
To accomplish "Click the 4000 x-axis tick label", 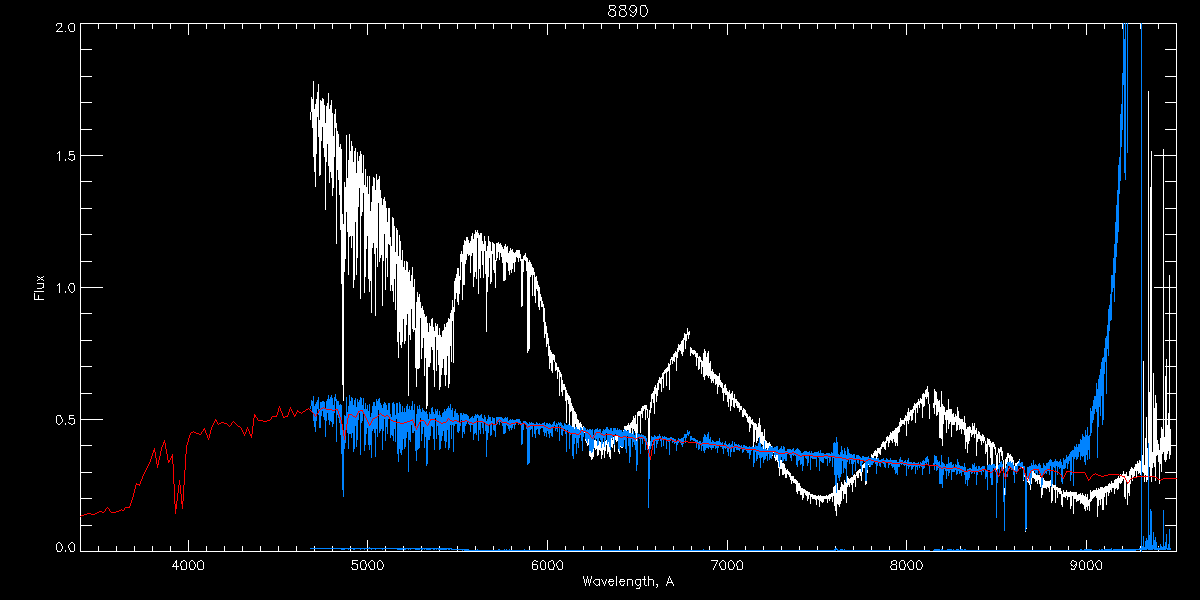I will 188,565.
